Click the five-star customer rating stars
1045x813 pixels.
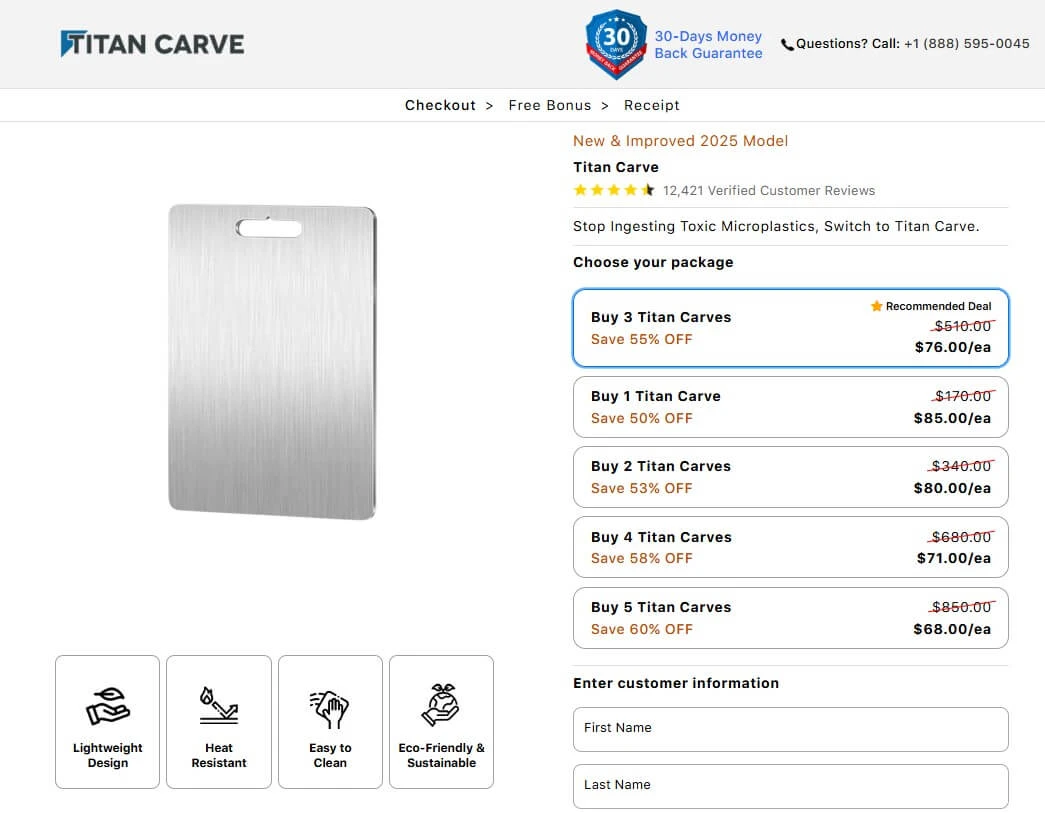pos(612,189)
